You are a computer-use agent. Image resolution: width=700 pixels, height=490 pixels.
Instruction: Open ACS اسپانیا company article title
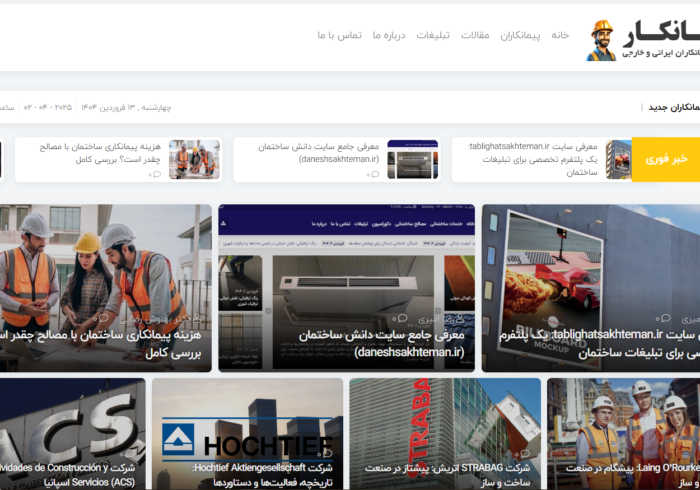point(67,475)
